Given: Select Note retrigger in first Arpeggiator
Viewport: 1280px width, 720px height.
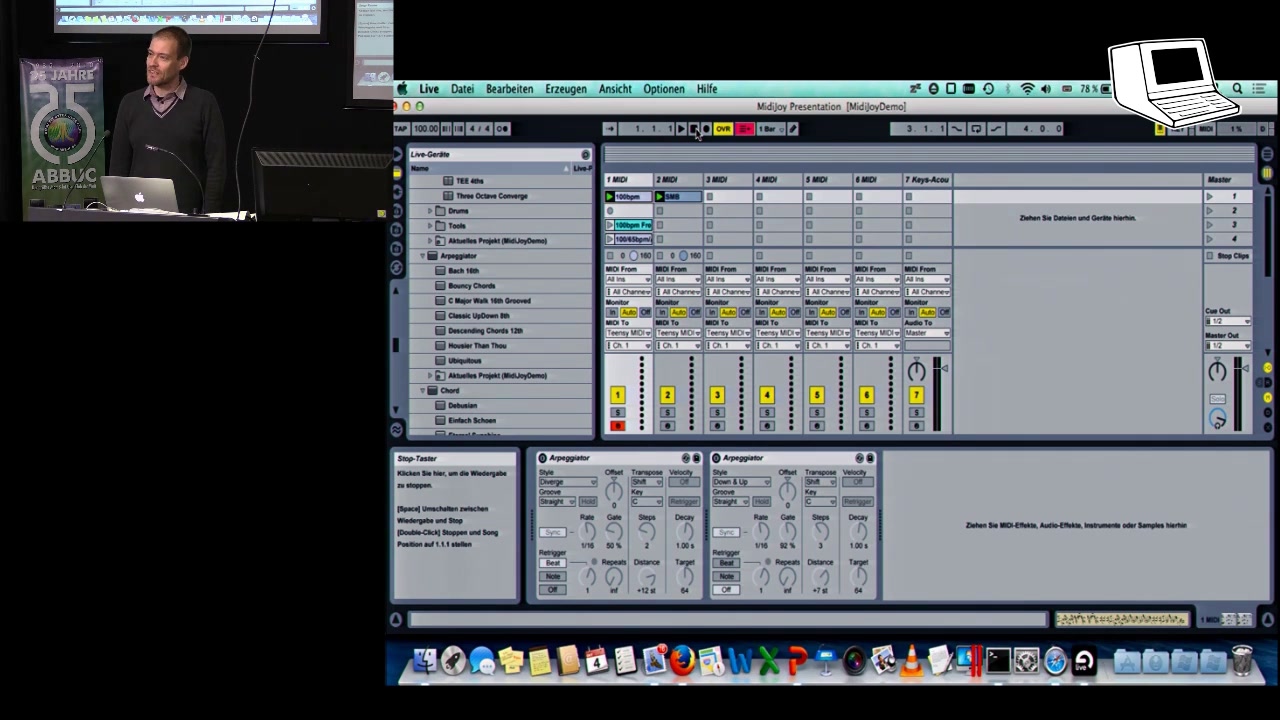Looking at the screenshot, I should pyautogui.click(x=553, y=576).
